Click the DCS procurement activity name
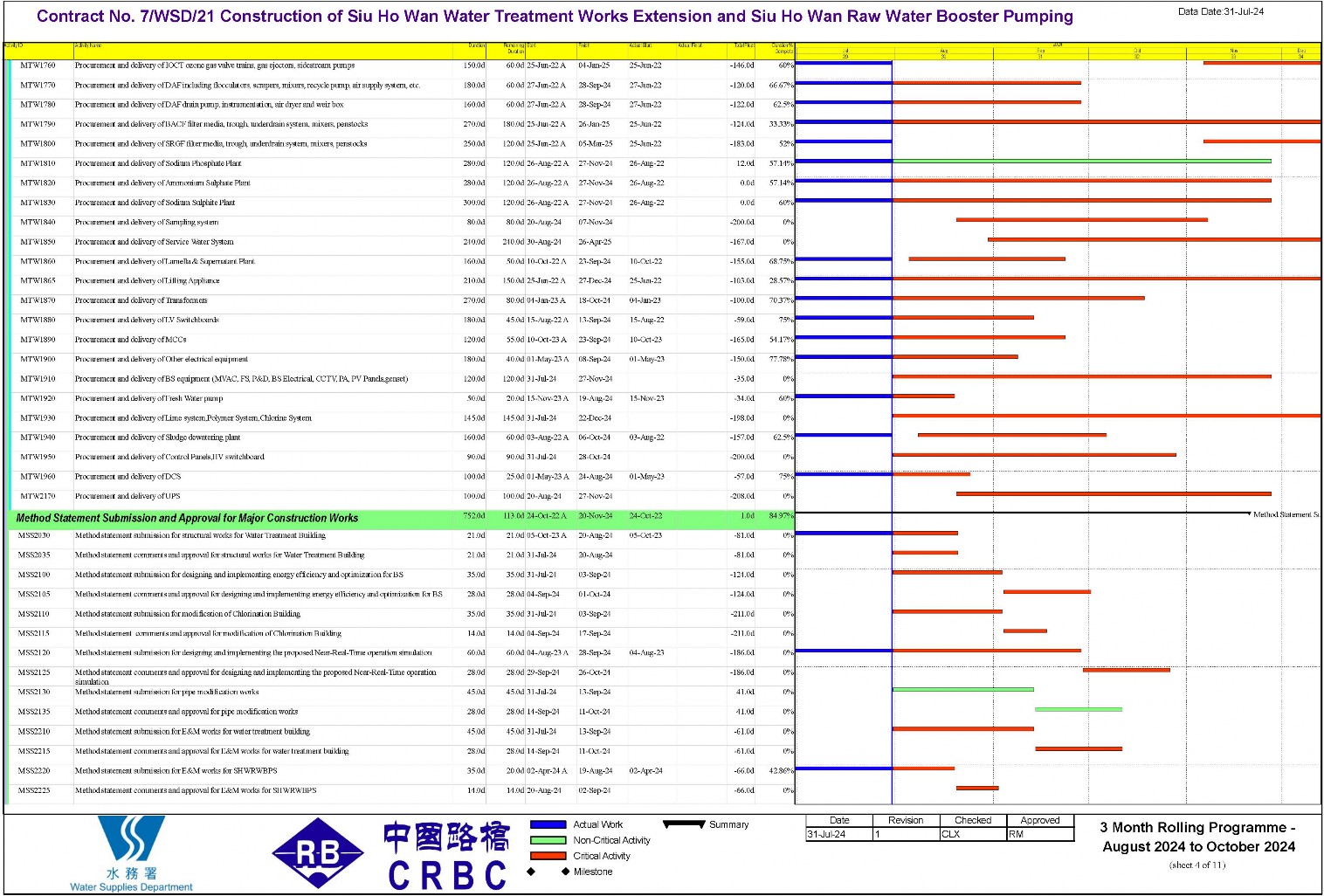 128,477
